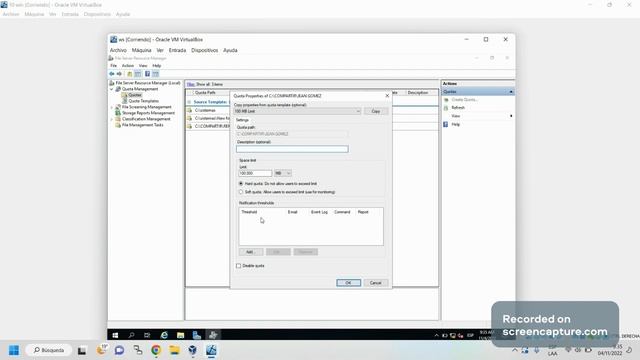Image resolution: width=640 pixels, height=360 pixels.
Task: Click the Filter link above quota list
Action: click(191, 84)
